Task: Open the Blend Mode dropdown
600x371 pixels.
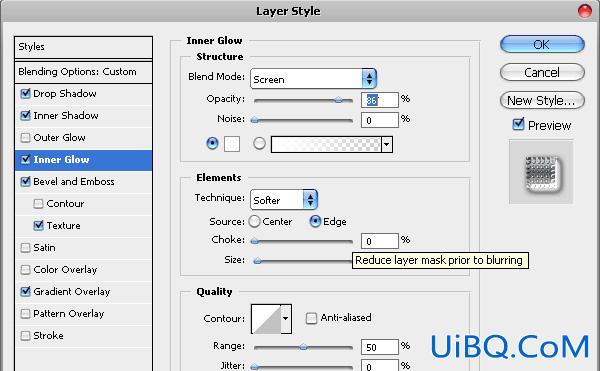Action: (x=313, y=79)
